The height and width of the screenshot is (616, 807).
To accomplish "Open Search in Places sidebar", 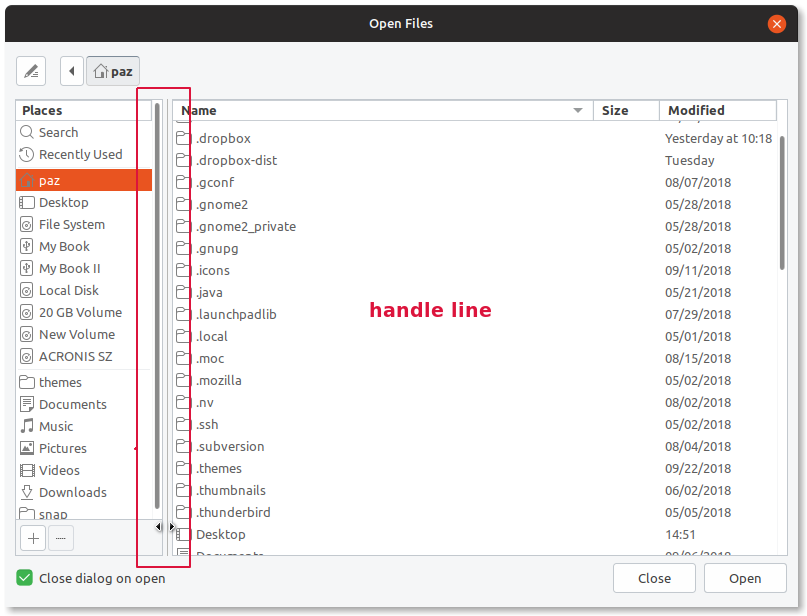I will point(84,132).
